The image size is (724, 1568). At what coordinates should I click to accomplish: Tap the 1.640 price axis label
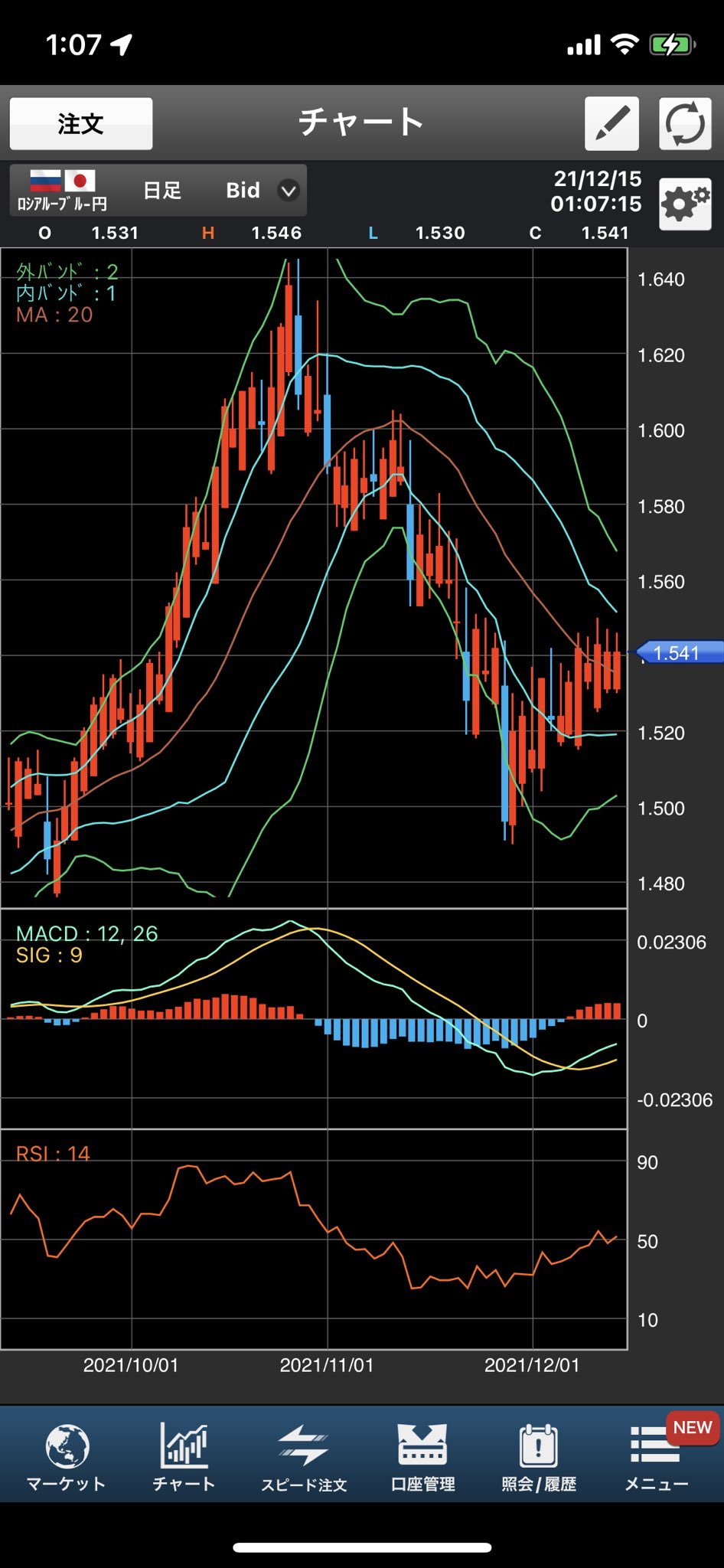[x=661, y=279]
